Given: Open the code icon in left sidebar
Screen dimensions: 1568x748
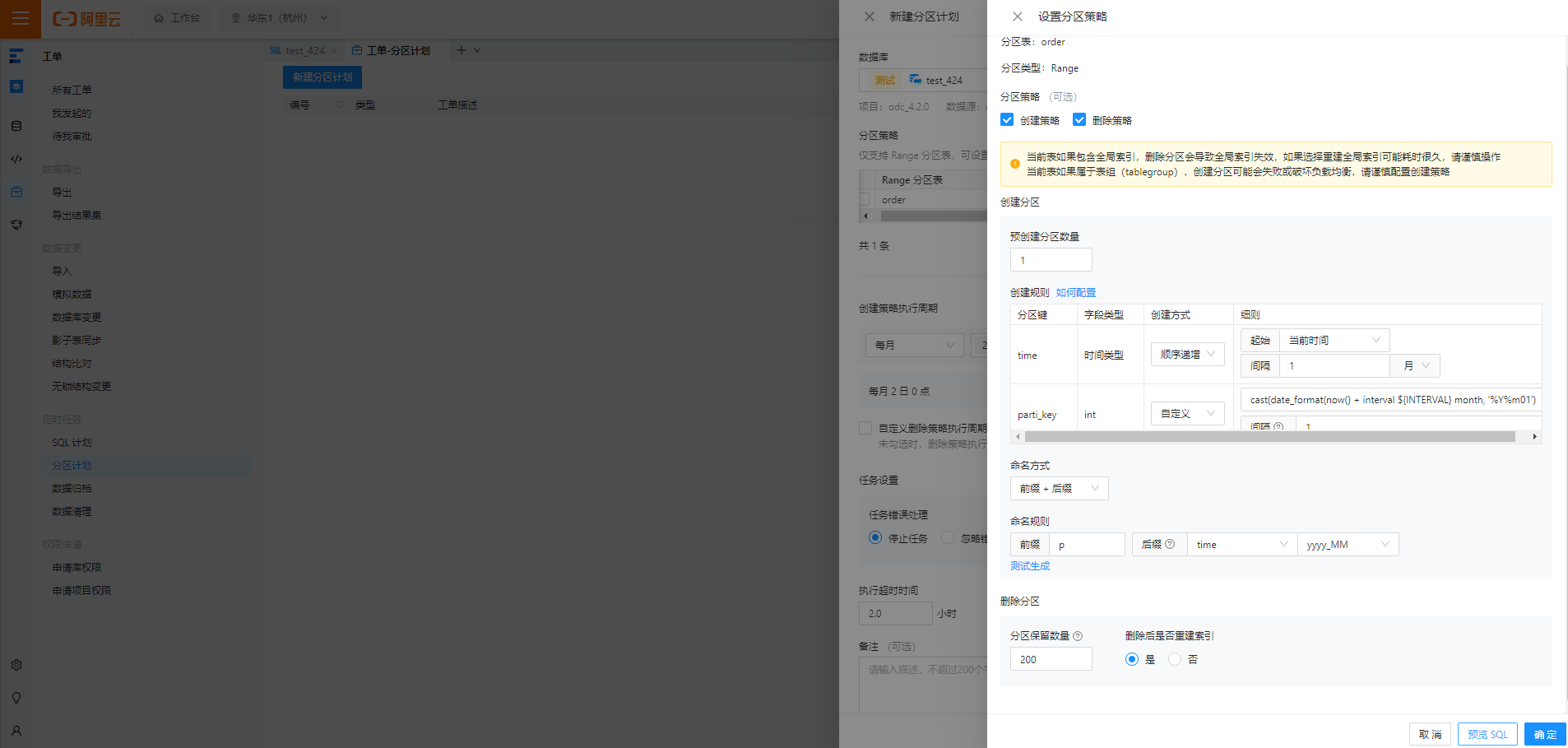Looking at the screenshot, I should coord(16,159).
